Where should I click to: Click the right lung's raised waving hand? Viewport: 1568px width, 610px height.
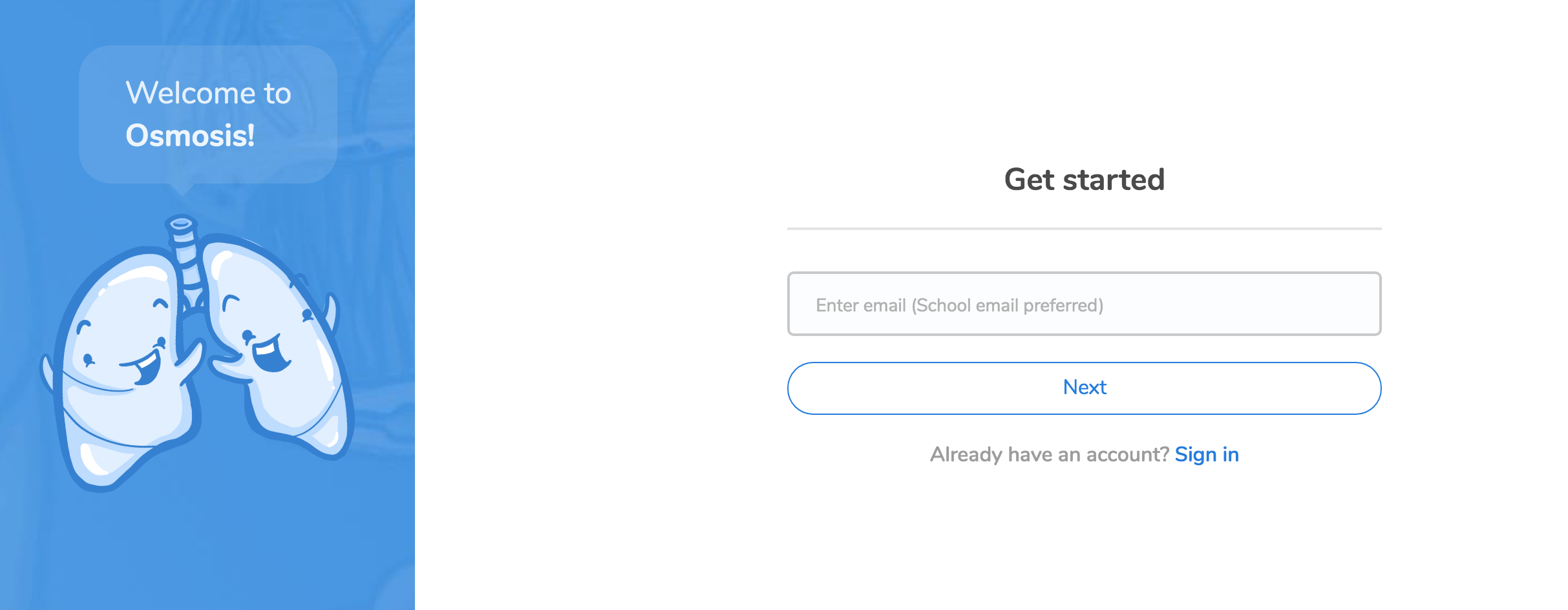[x=332, y=311]
